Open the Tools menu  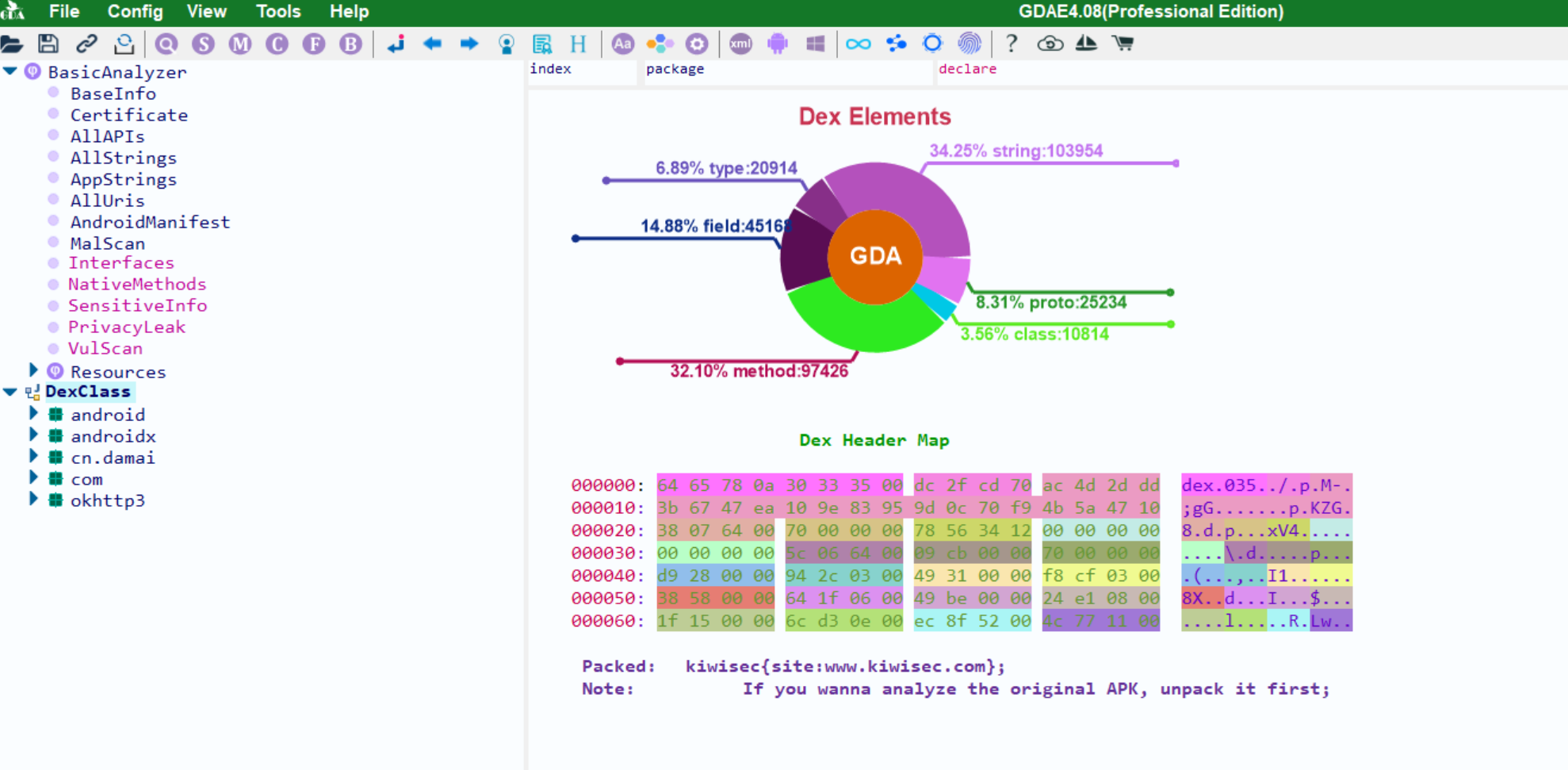coord(278,12)
